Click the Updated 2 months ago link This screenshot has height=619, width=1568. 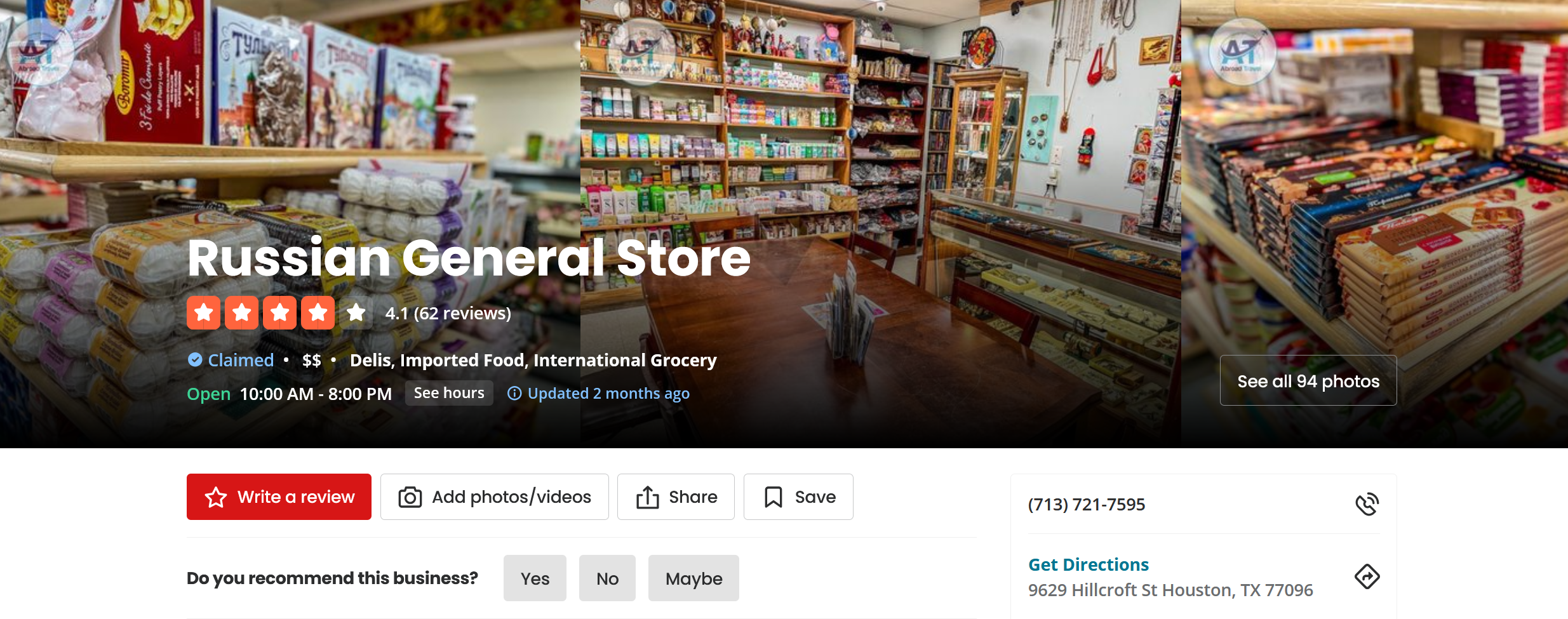(608, 394)
